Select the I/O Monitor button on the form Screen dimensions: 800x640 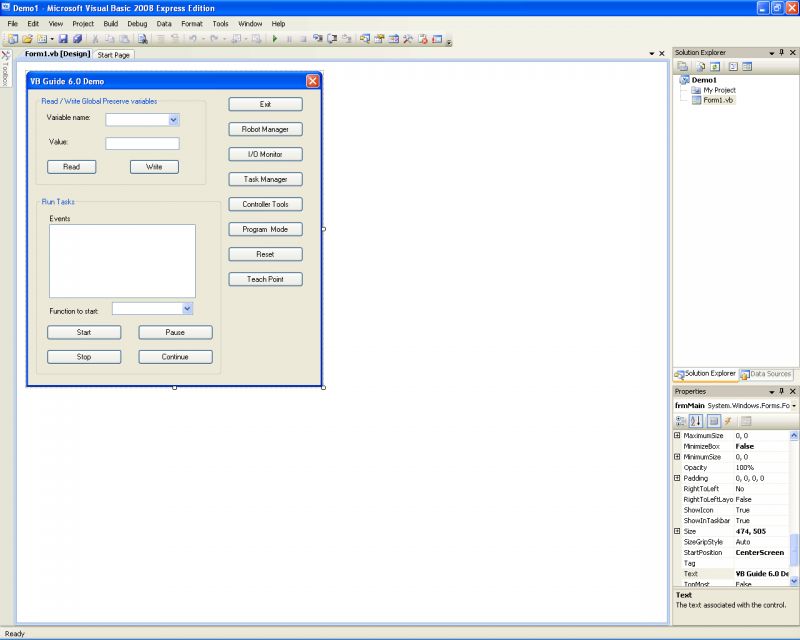[265, 154]
